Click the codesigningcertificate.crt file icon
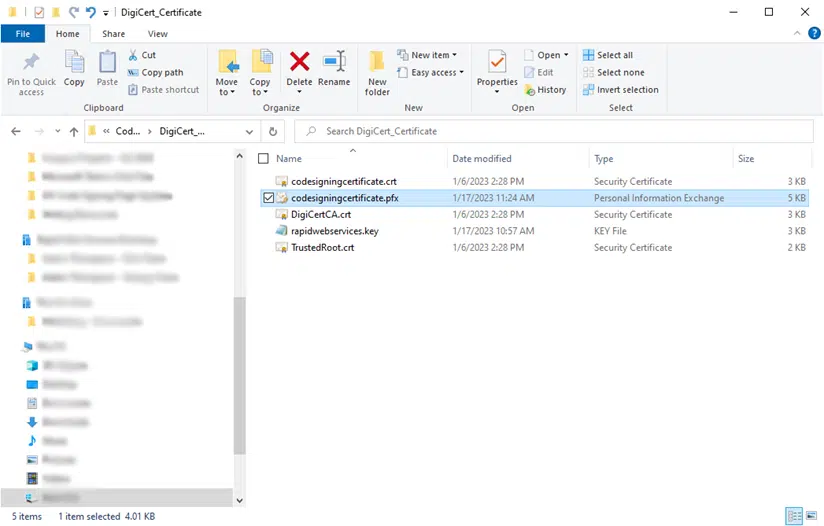 tap(282, 181)
